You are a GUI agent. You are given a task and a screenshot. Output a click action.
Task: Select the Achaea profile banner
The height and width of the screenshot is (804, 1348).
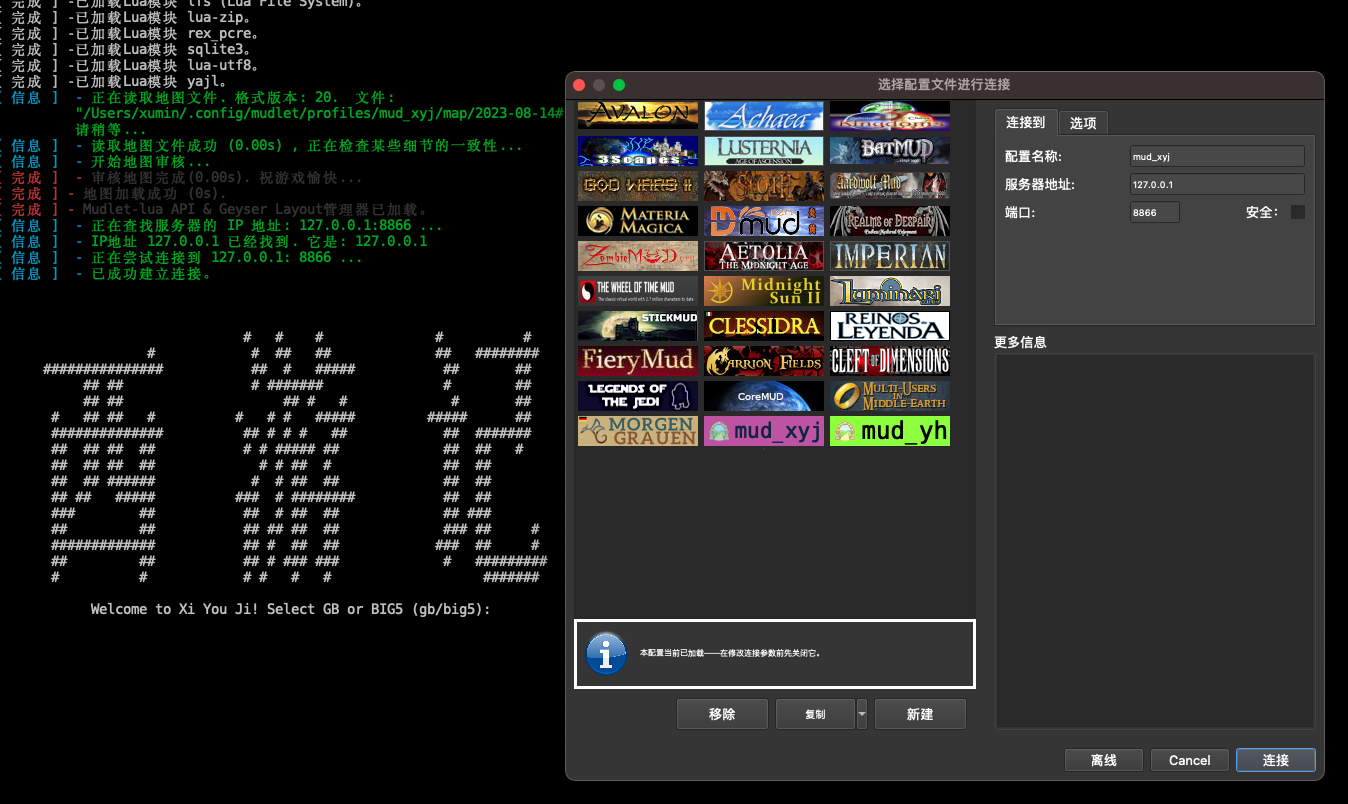(x=764, y=115)
